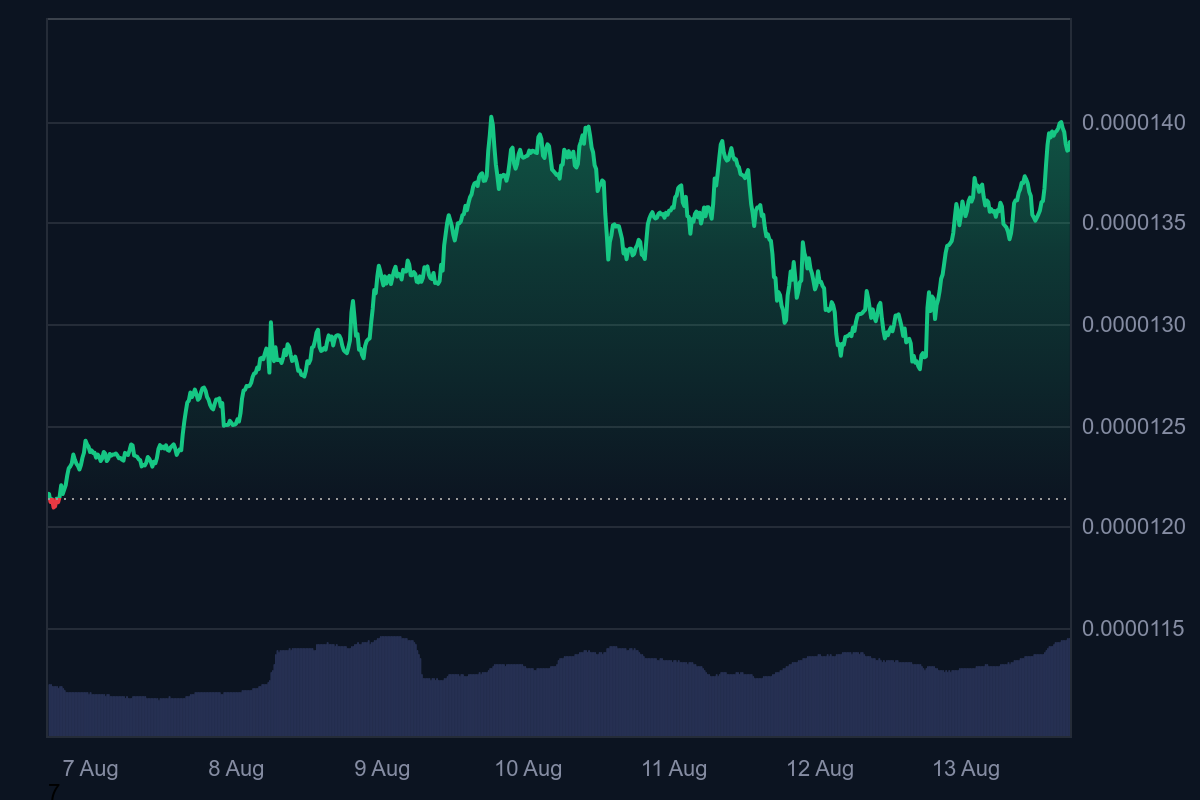Click the 11 Aug date label
Screen dimensions: 1200x800
point(674,769)
